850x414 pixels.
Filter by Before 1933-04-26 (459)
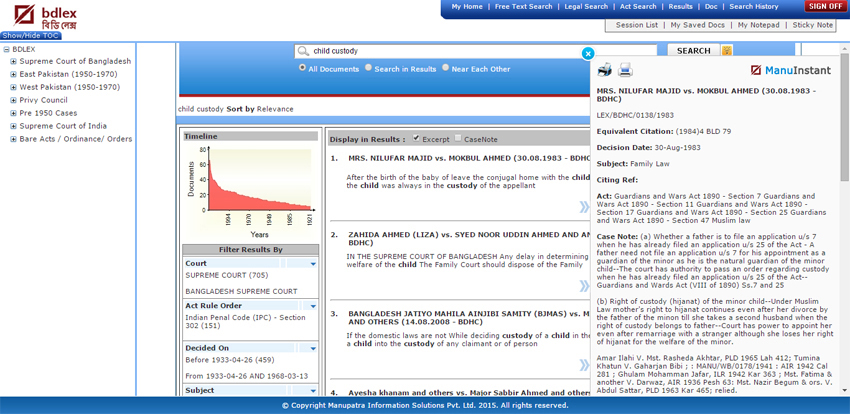point(230,360)
